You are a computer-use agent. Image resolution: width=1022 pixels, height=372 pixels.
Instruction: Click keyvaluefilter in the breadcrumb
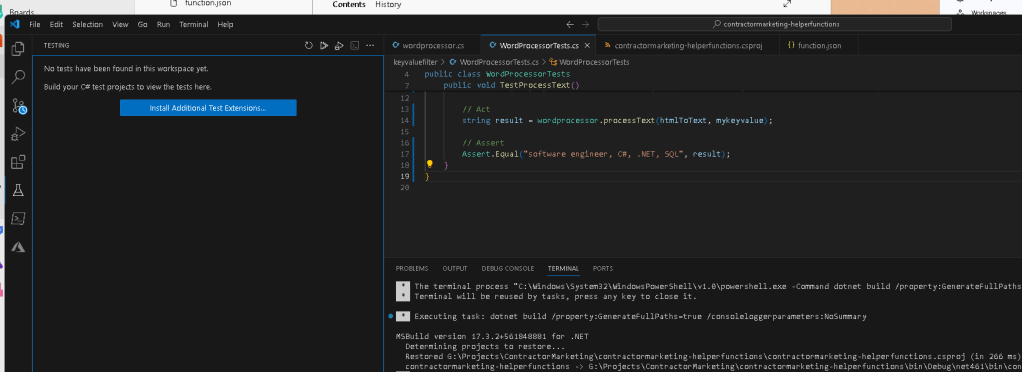[x=415, y=63]
